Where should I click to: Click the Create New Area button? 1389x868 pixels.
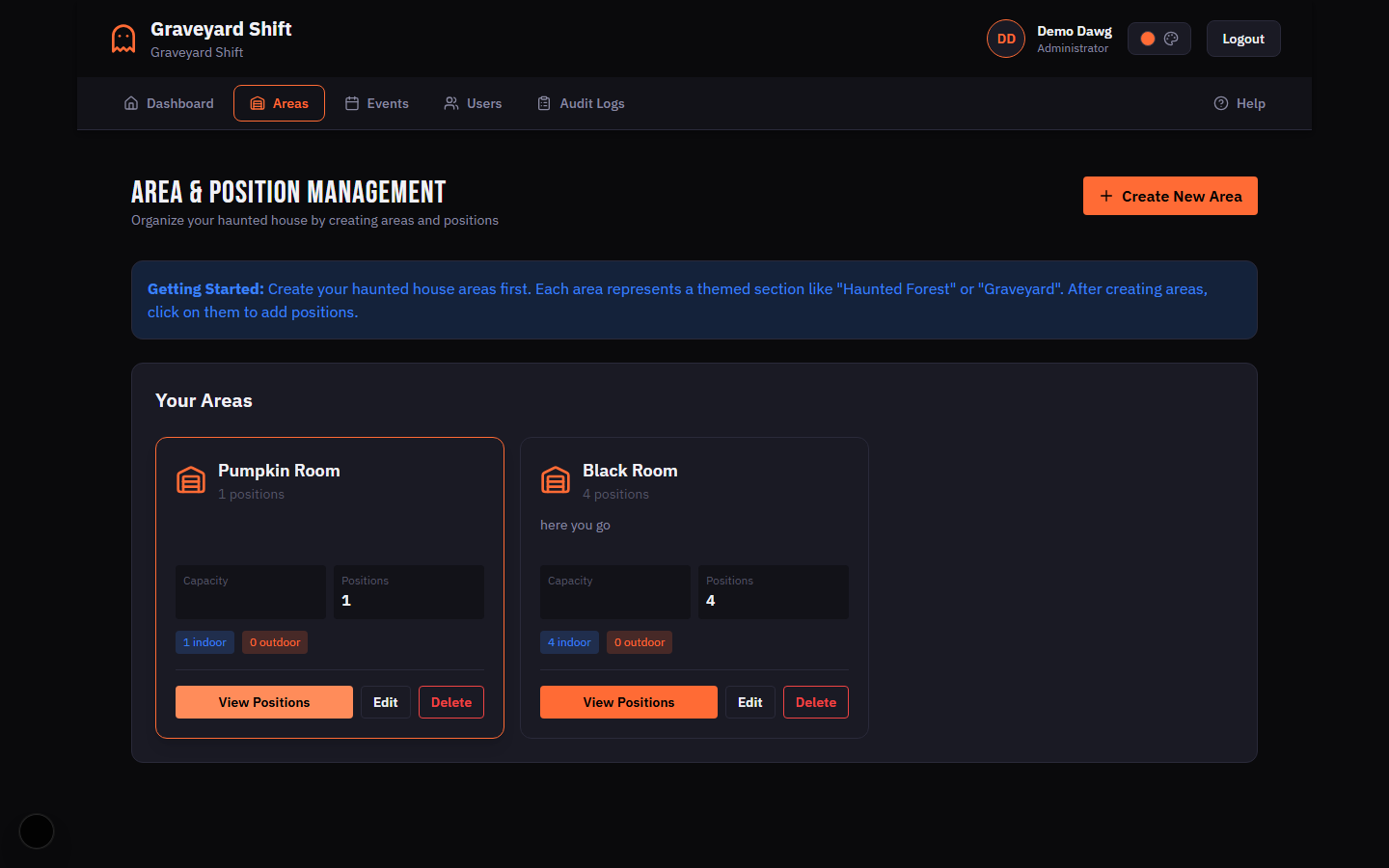(x=1170, y=196)
